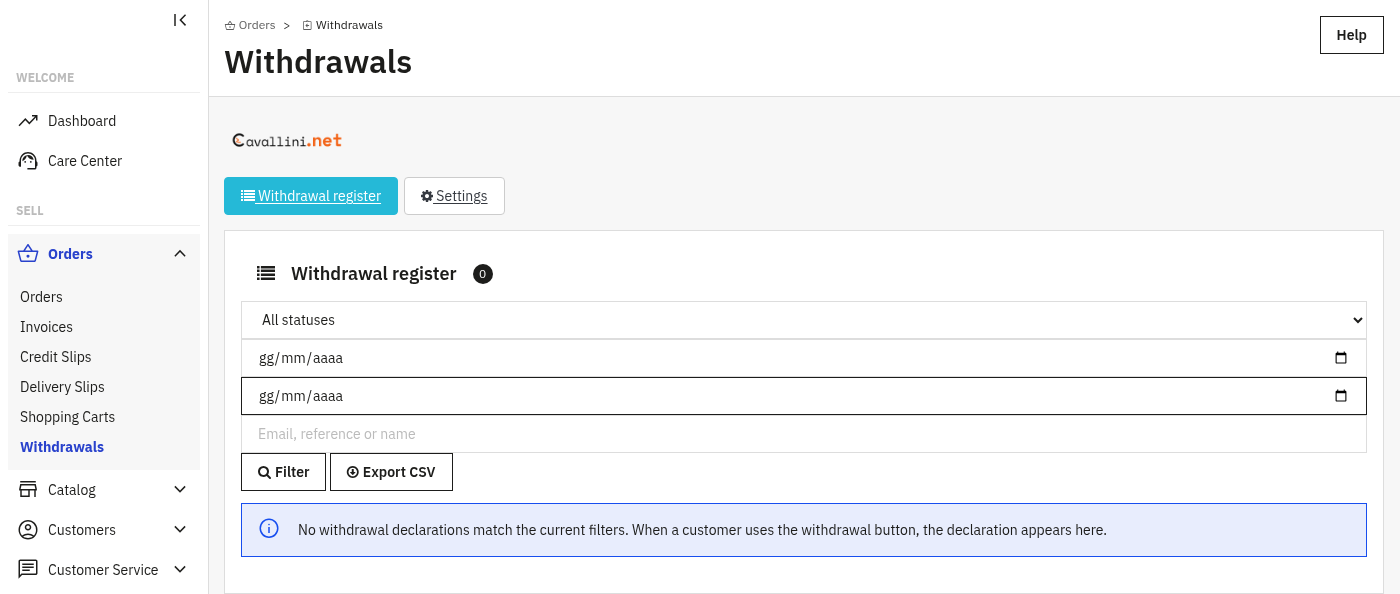Click the Customer Service chat icon
The width and height of the screenshot is (1400, 594).
point(28,570)
